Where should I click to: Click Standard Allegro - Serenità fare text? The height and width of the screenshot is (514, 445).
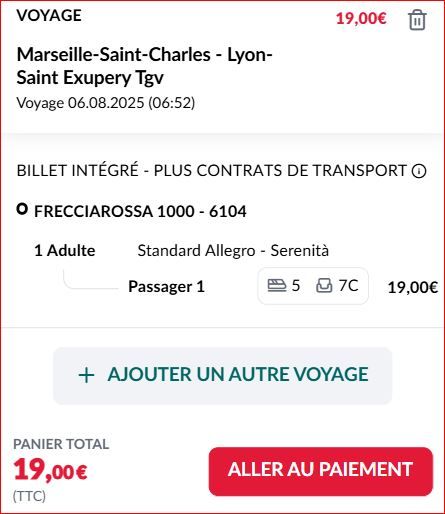tap(233, 251)
